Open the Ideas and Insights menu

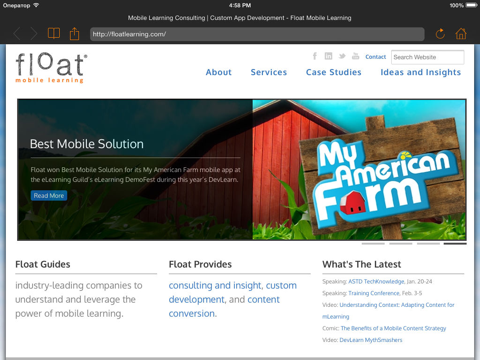click(x=421, y=73)
